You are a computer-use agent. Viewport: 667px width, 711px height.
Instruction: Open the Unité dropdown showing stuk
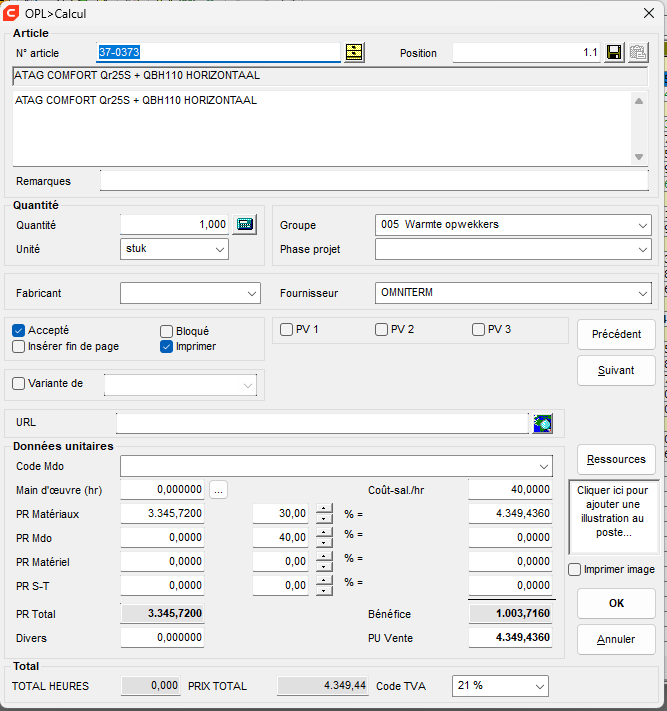click(174, 249)
